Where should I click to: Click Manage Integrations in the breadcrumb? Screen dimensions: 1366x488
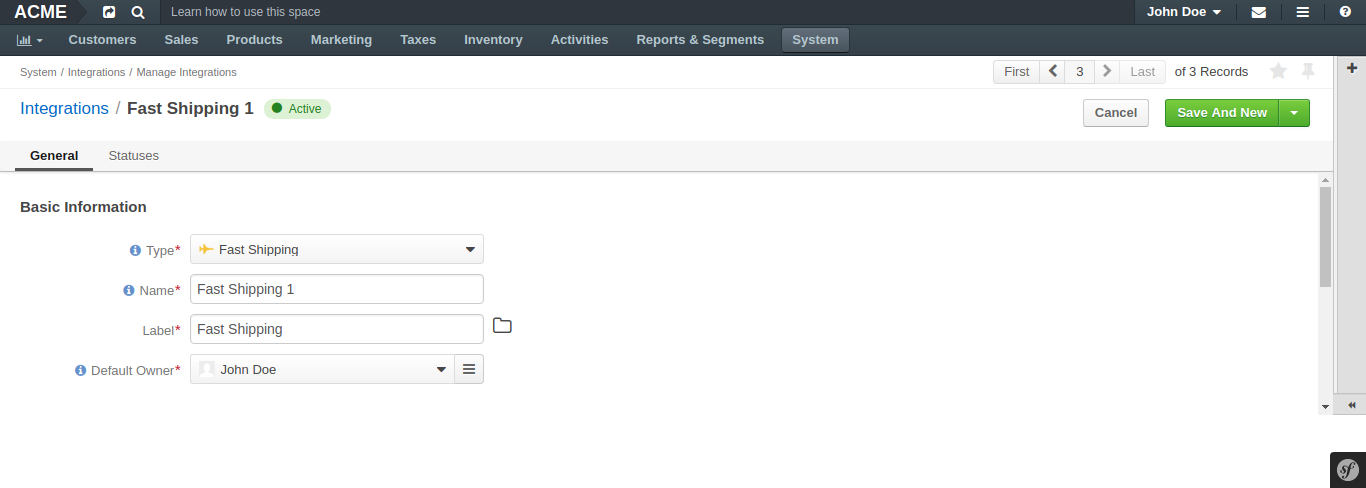click(186, 72)
